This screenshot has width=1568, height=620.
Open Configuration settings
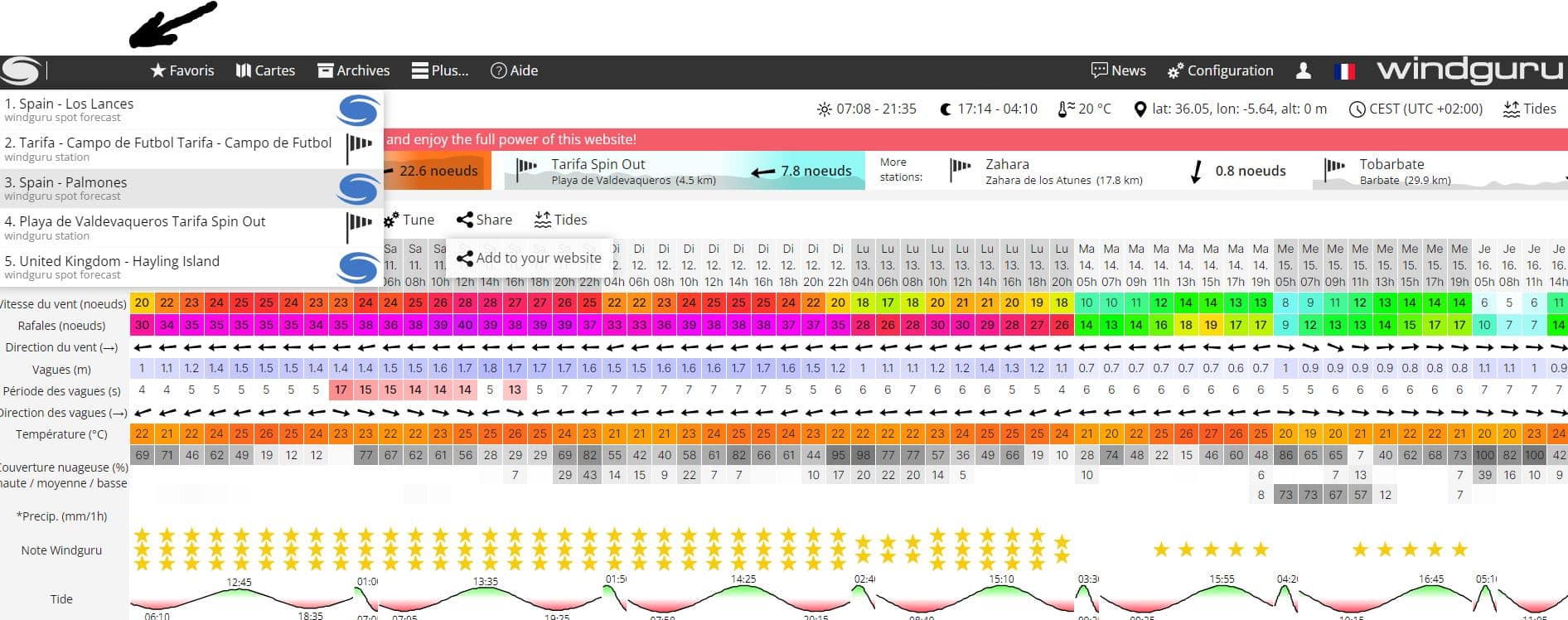click(x=1220, y=71)
